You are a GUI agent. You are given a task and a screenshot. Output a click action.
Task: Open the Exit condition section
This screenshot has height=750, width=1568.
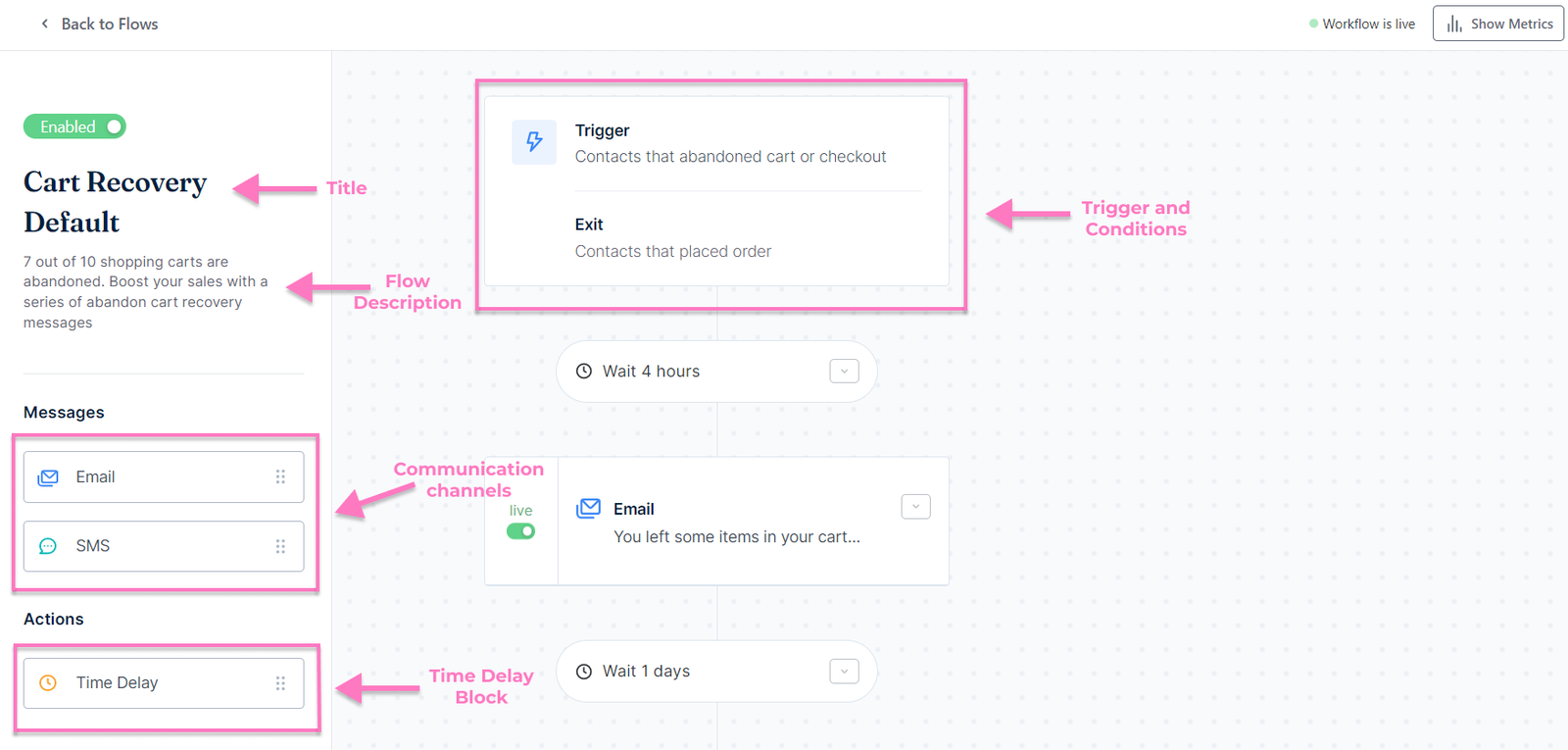tap(672, 238)
